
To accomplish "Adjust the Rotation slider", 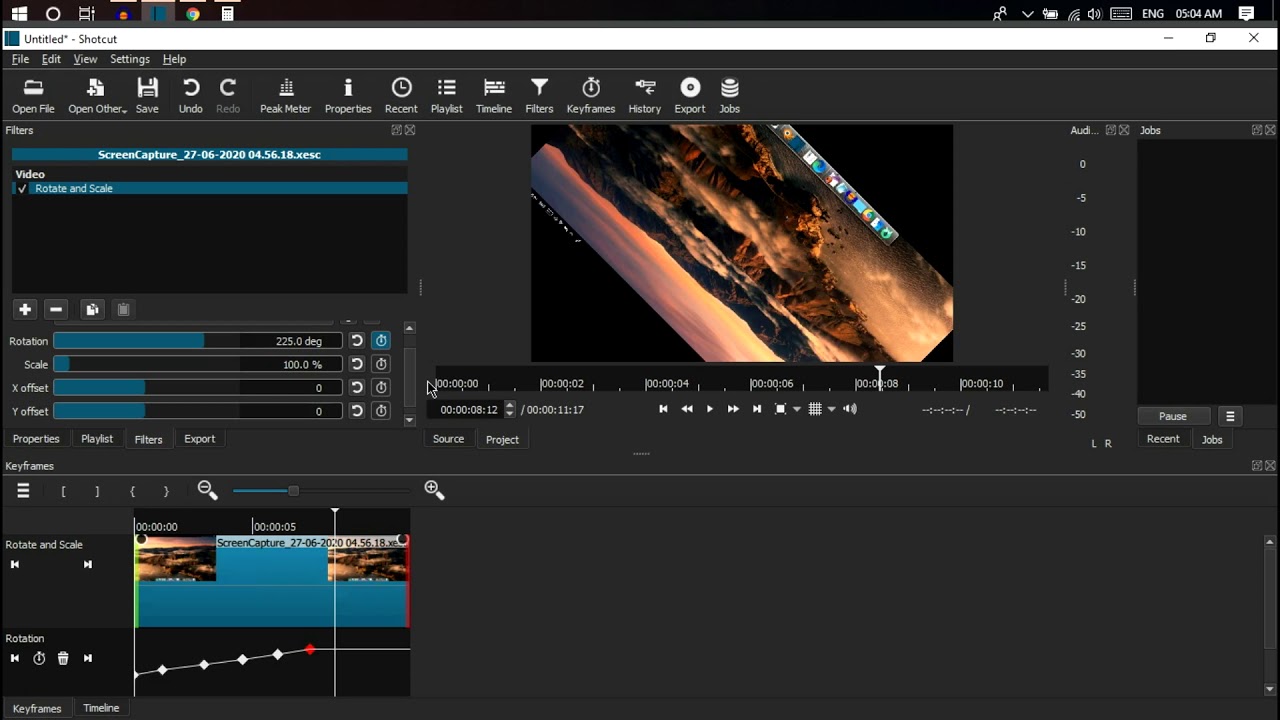I will coord(198,341).
